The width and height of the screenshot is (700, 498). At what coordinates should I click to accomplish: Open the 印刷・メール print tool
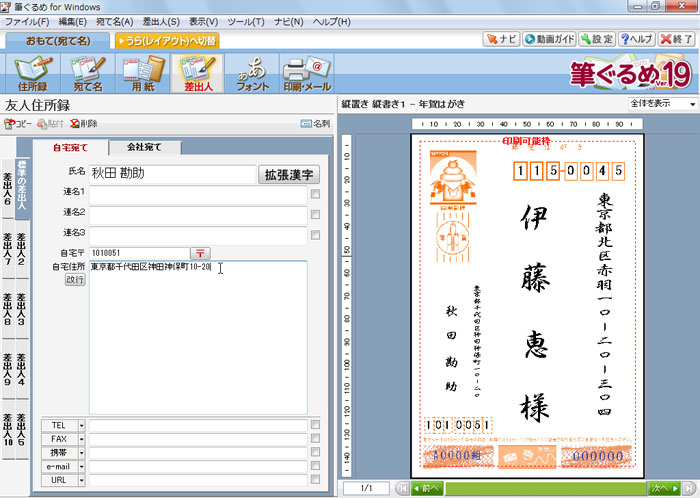(x=306, y=75)
